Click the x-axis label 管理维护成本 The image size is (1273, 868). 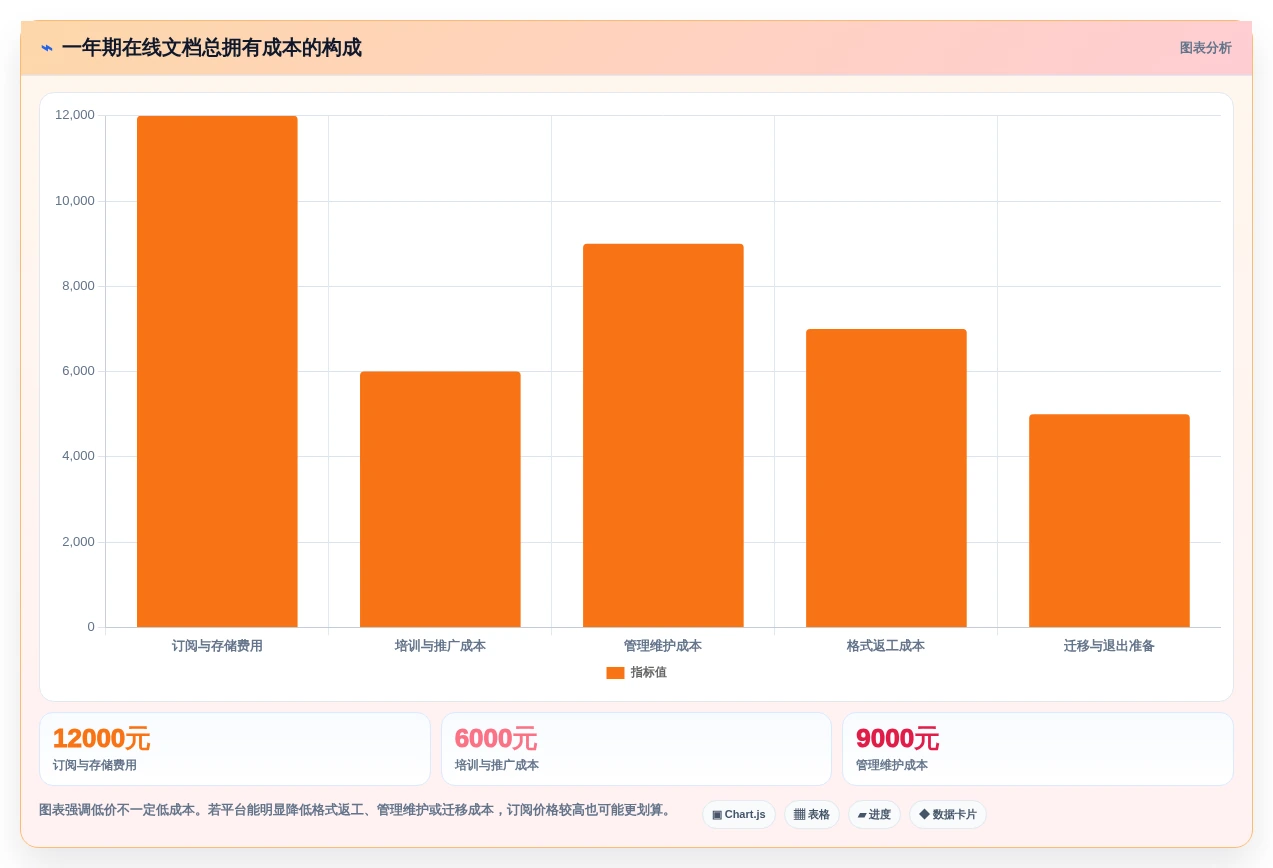(663, 646)
